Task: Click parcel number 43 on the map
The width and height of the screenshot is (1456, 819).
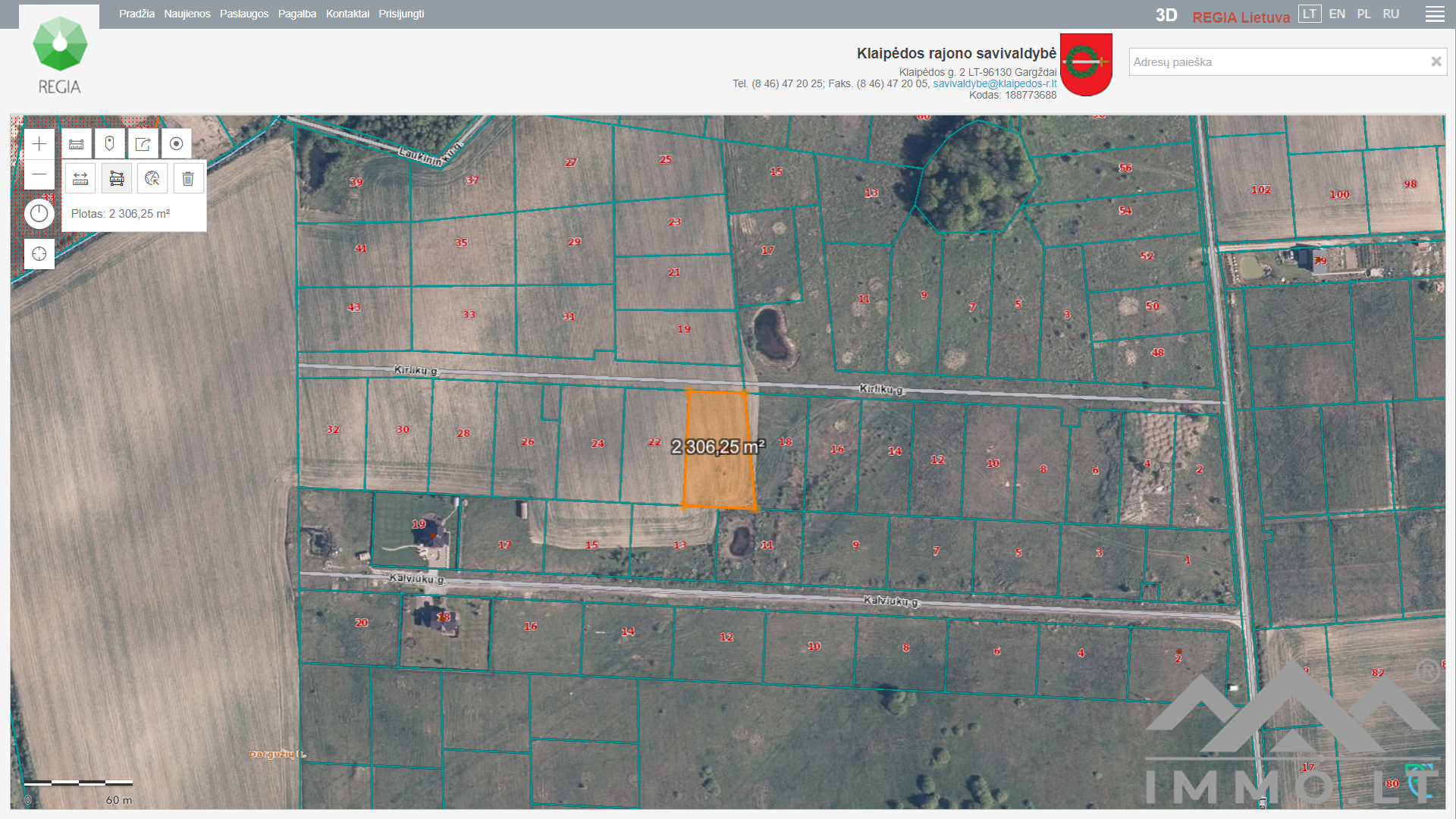Action: (x=354, y=307)
